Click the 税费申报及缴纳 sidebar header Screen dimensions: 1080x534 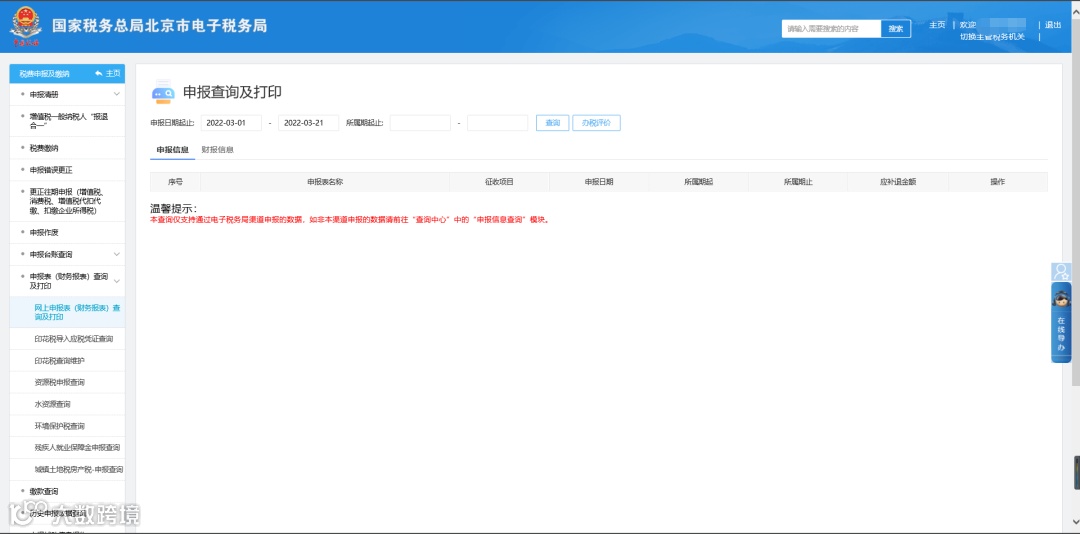point(44,74)
